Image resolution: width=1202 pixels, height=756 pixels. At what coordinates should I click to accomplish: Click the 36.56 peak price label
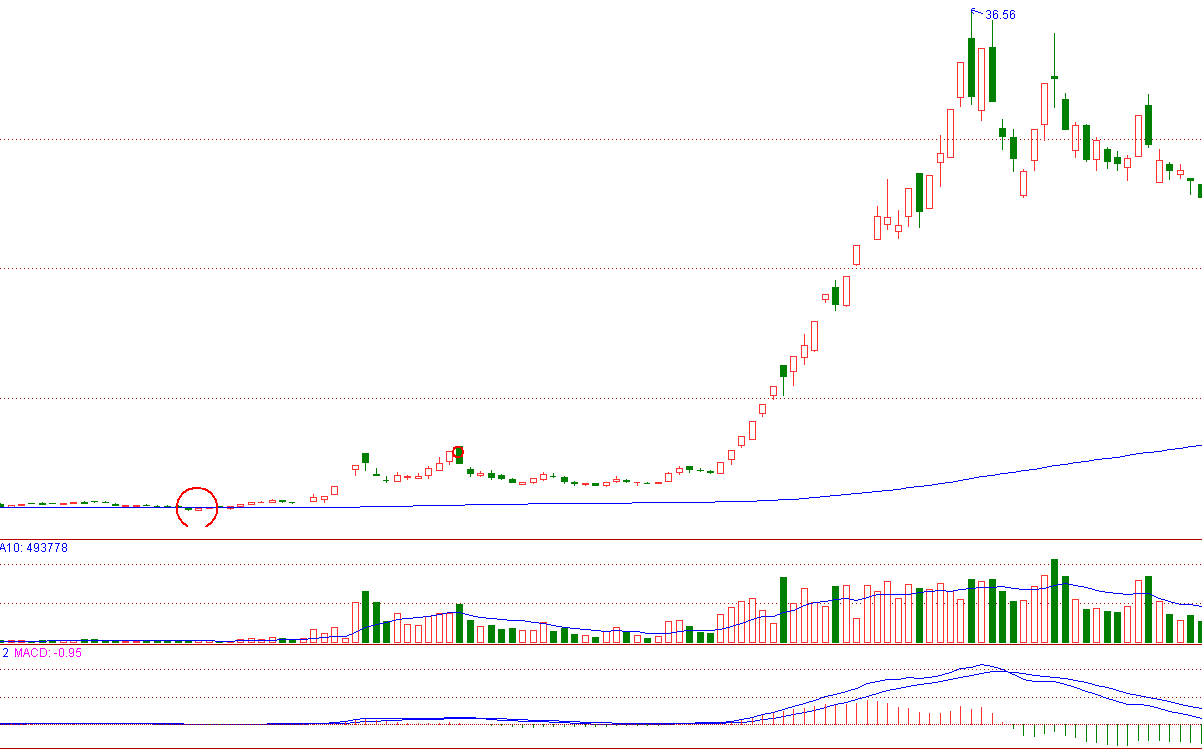coord(1000,15)
